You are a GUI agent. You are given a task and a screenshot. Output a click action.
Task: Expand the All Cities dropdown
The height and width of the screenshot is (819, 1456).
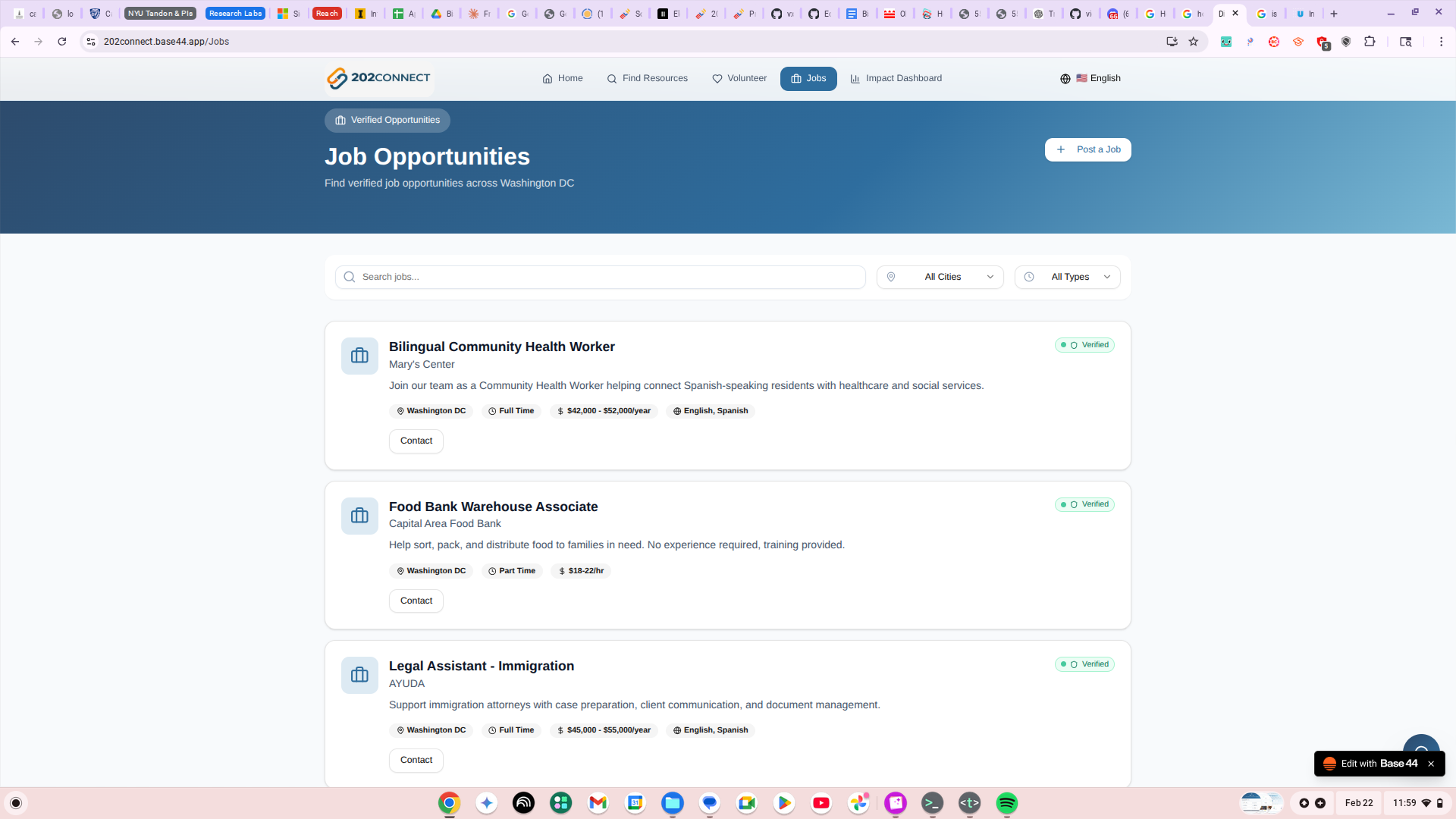pyautogui.click(x=940, y=277)
